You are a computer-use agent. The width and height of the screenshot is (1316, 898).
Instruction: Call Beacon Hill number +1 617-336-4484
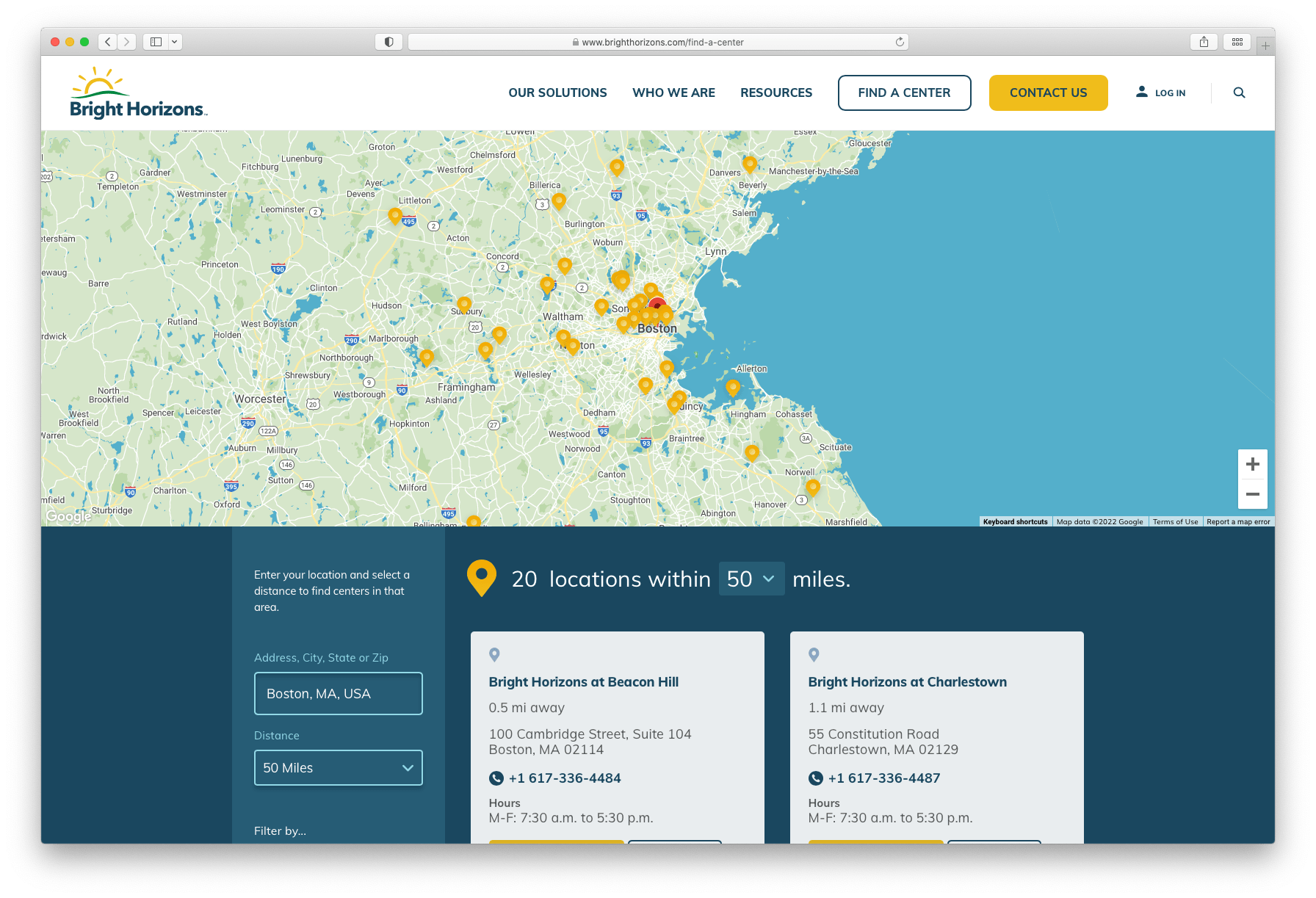[565, 778]
